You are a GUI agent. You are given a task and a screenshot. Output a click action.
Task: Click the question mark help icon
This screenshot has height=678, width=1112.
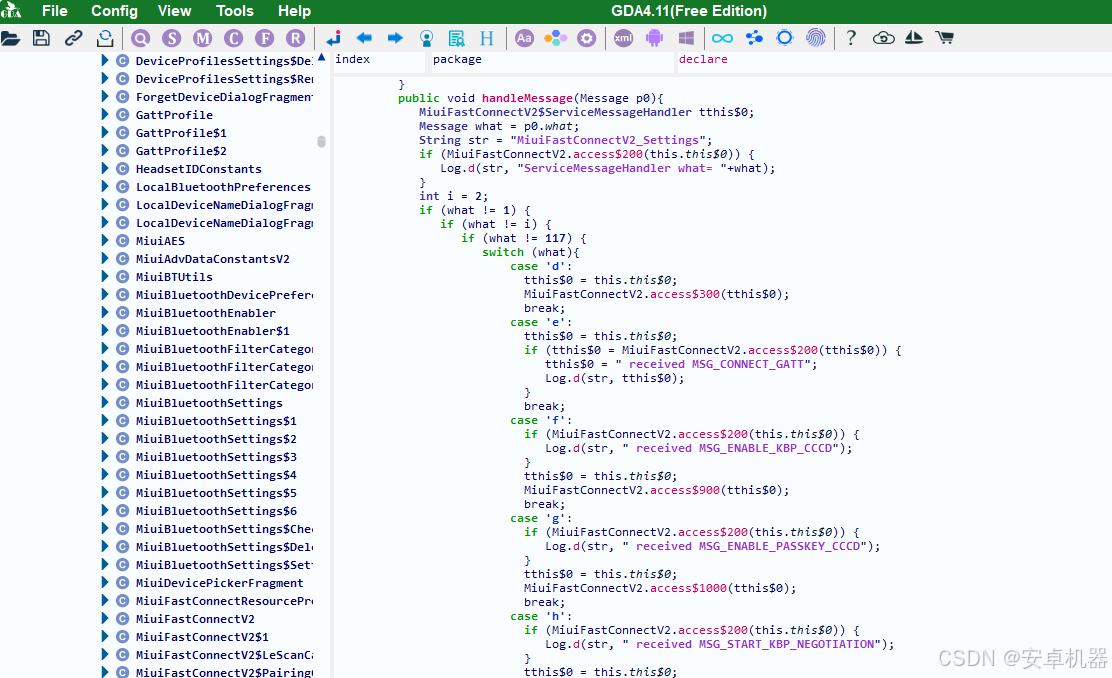pos(851,38)
